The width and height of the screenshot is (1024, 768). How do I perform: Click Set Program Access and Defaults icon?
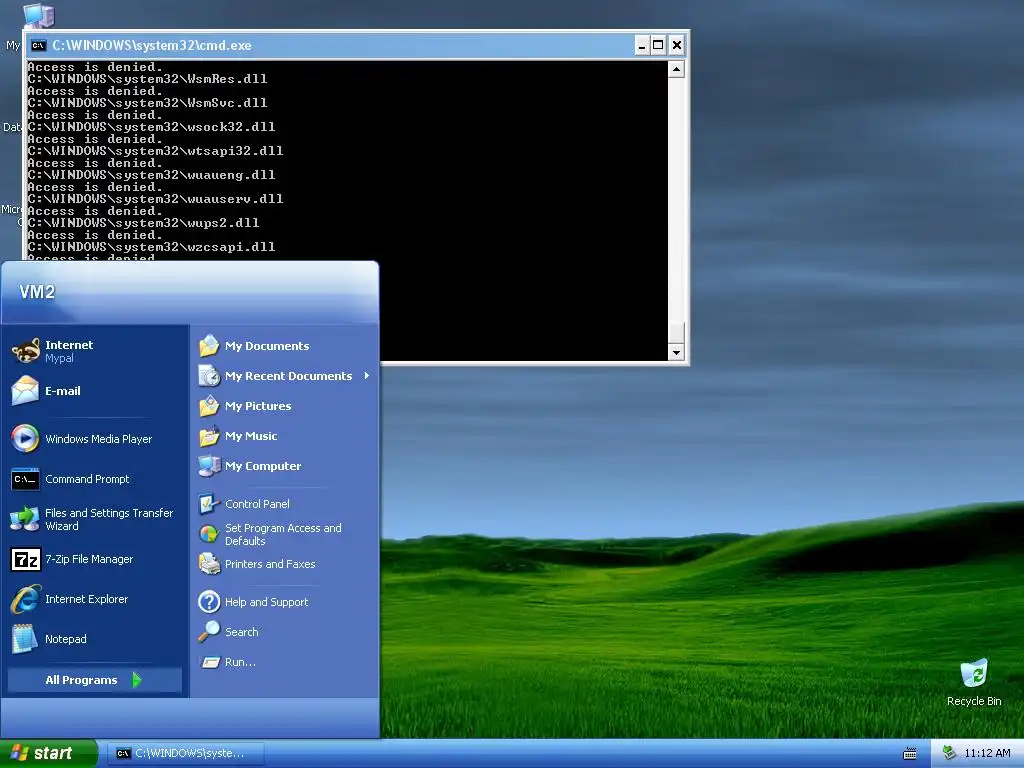[209, 534]
